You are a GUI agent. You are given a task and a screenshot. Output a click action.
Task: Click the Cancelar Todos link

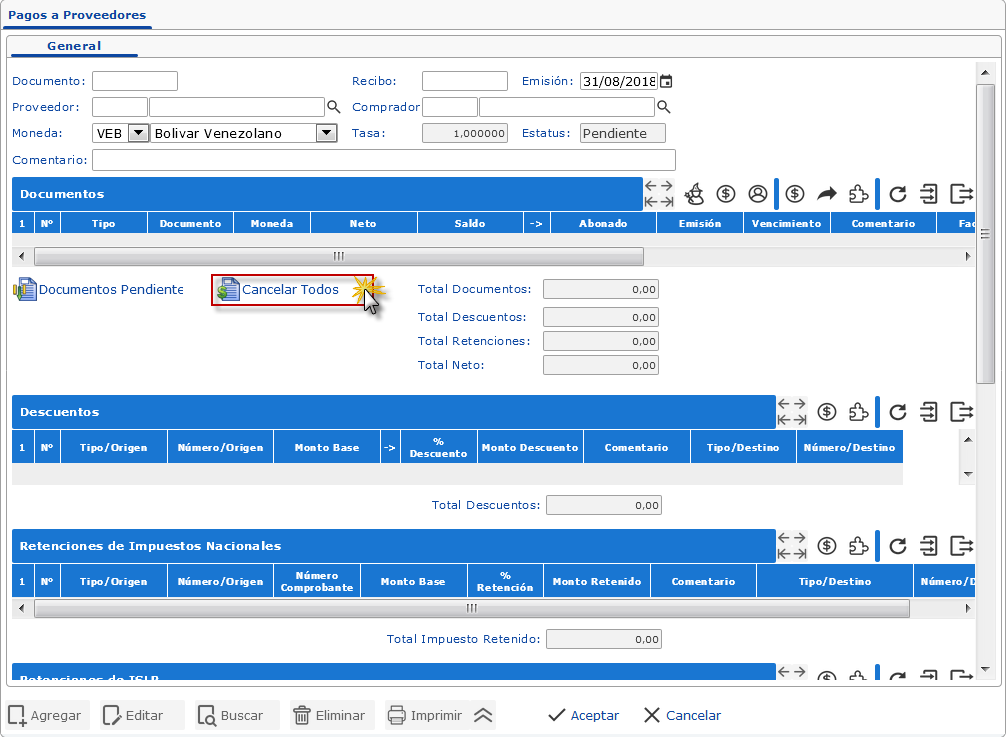tap(290, 290)
